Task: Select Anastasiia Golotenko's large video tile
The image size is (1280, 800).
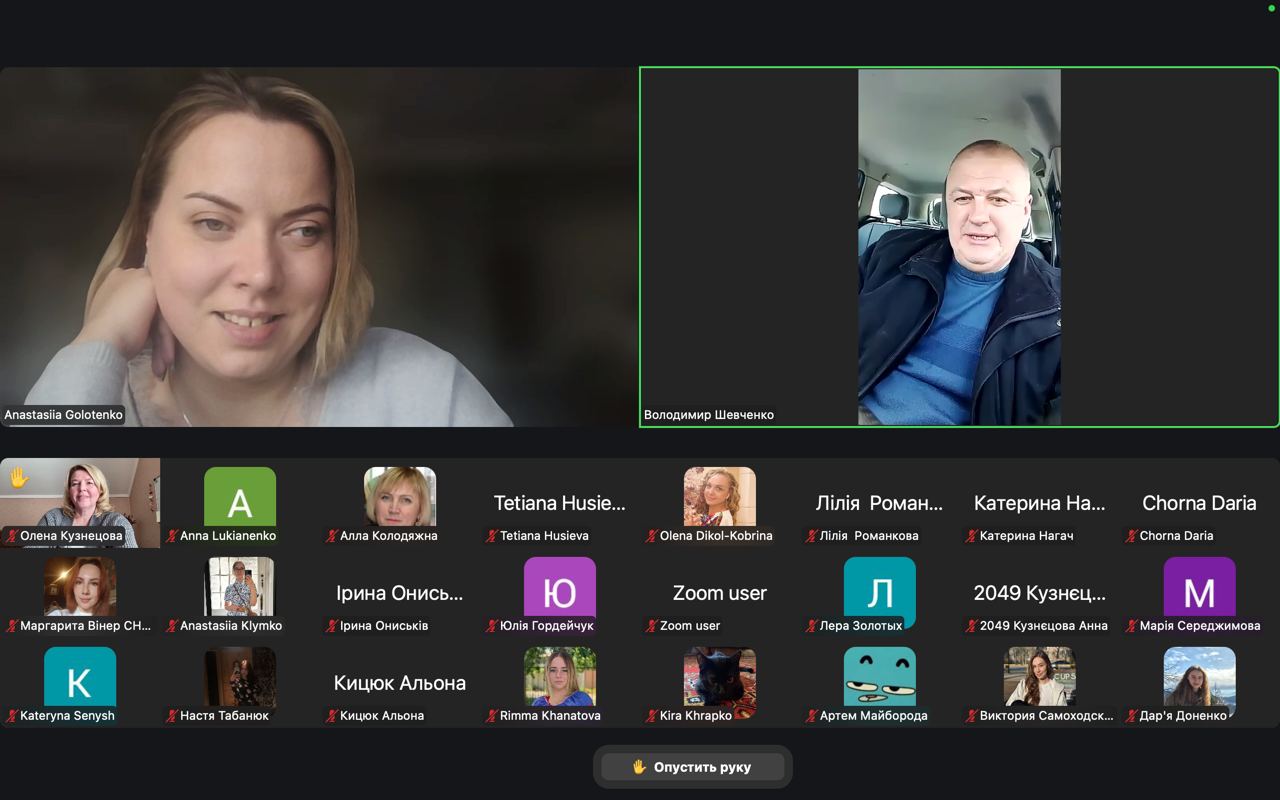Action: click(319, 247)
